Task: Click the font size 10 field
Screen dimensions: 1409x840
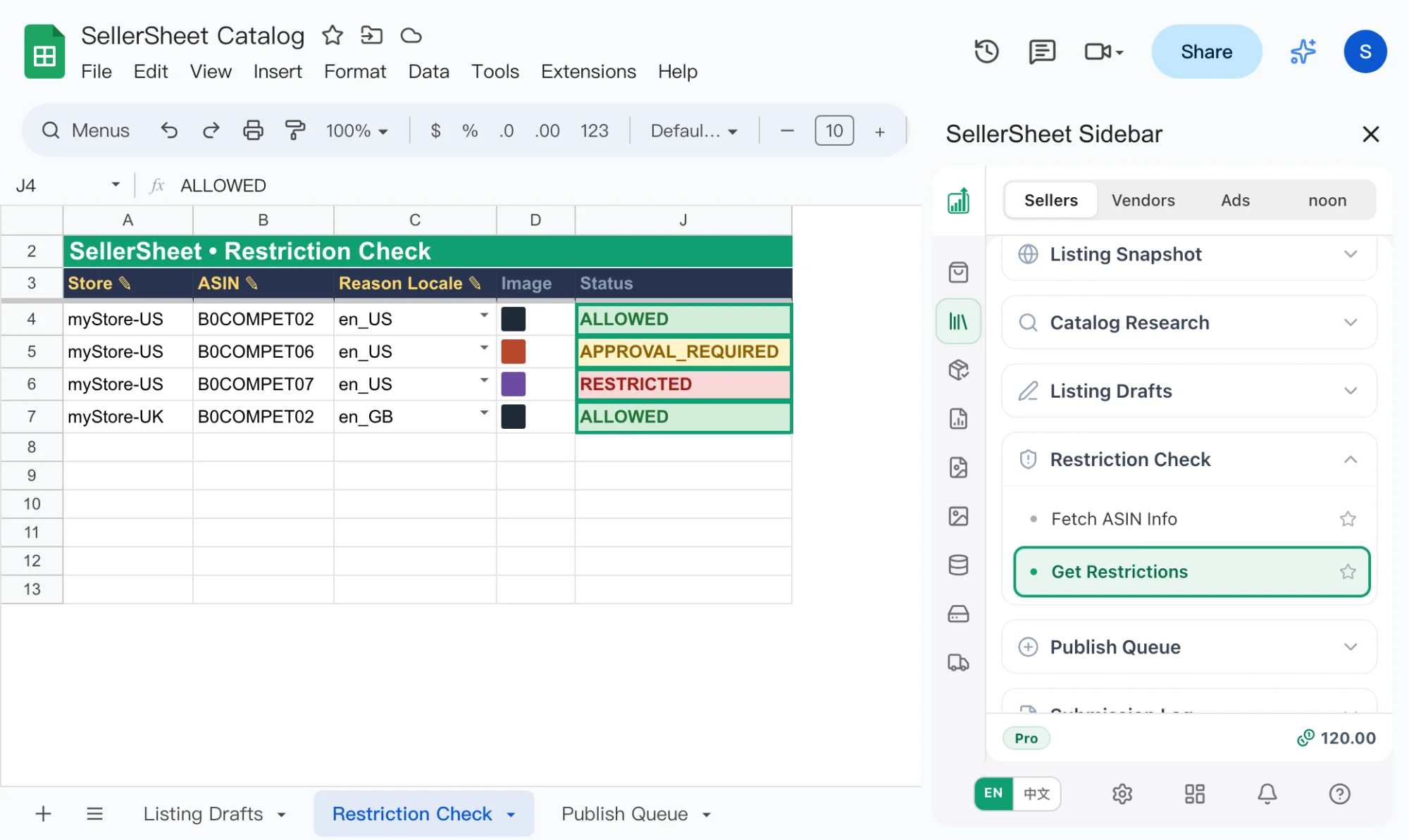Action: click(834, 130)
